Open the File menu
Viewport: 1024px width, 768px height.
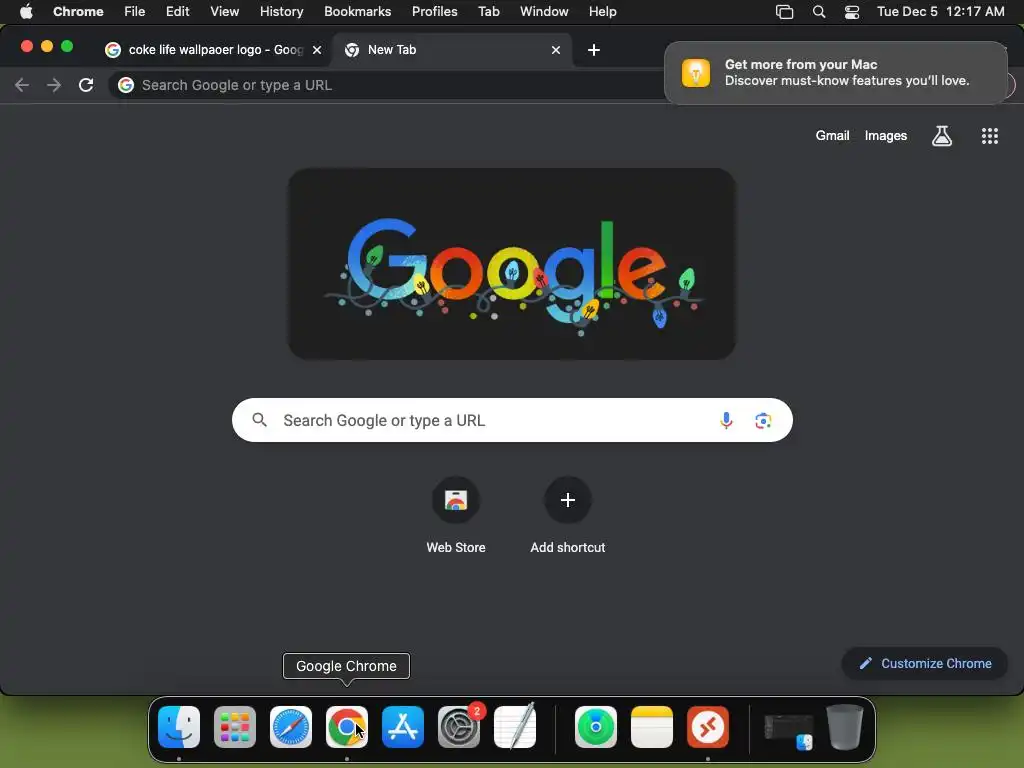pyautogui.click(x=135, y=11)
